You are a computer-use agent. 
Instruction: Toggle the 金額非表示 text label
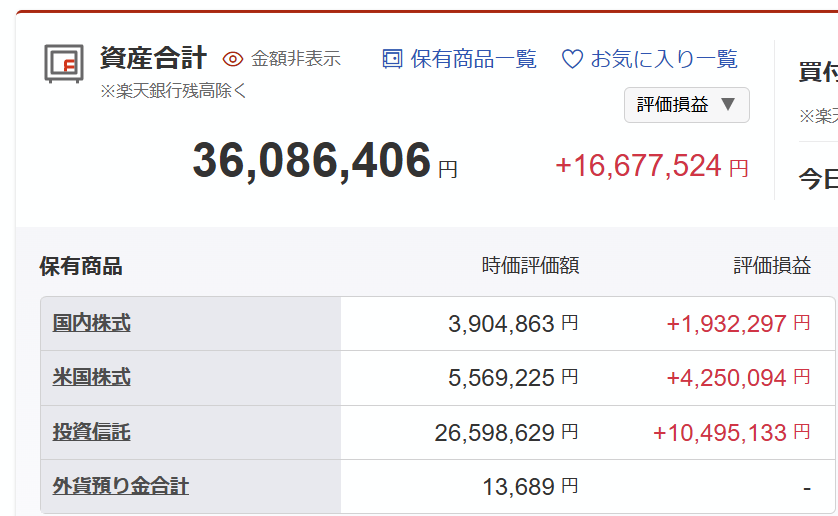[x=295, y=59]
